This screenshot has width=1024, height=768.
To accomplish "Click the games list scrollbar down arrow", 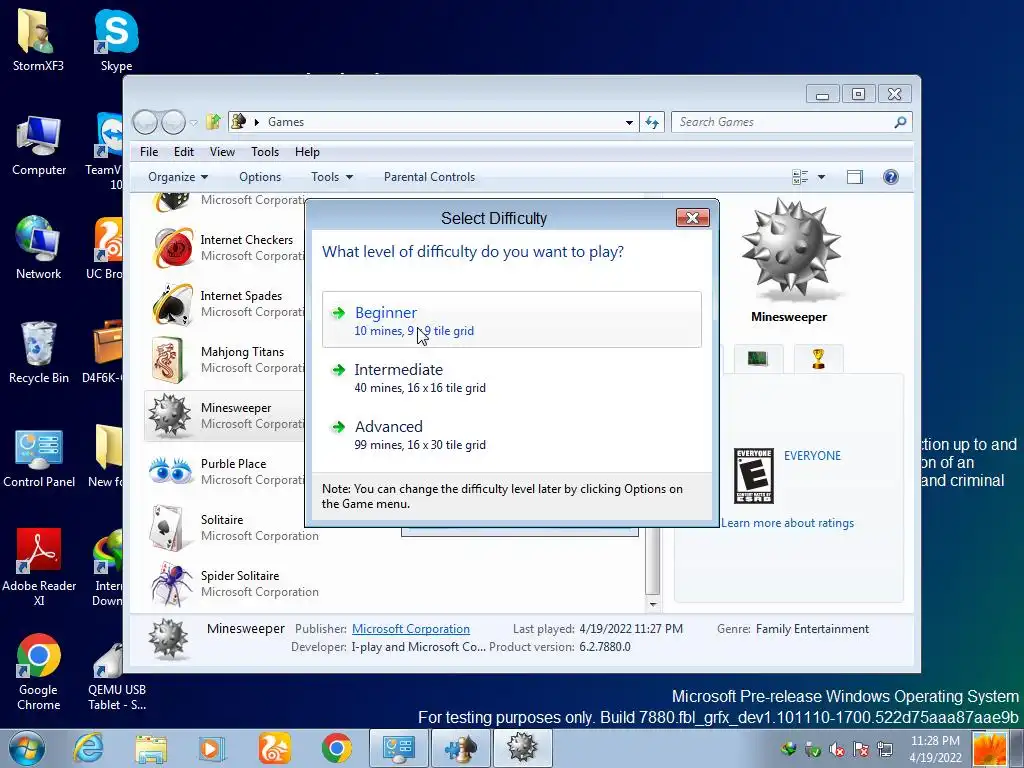I will click(653, 605).
